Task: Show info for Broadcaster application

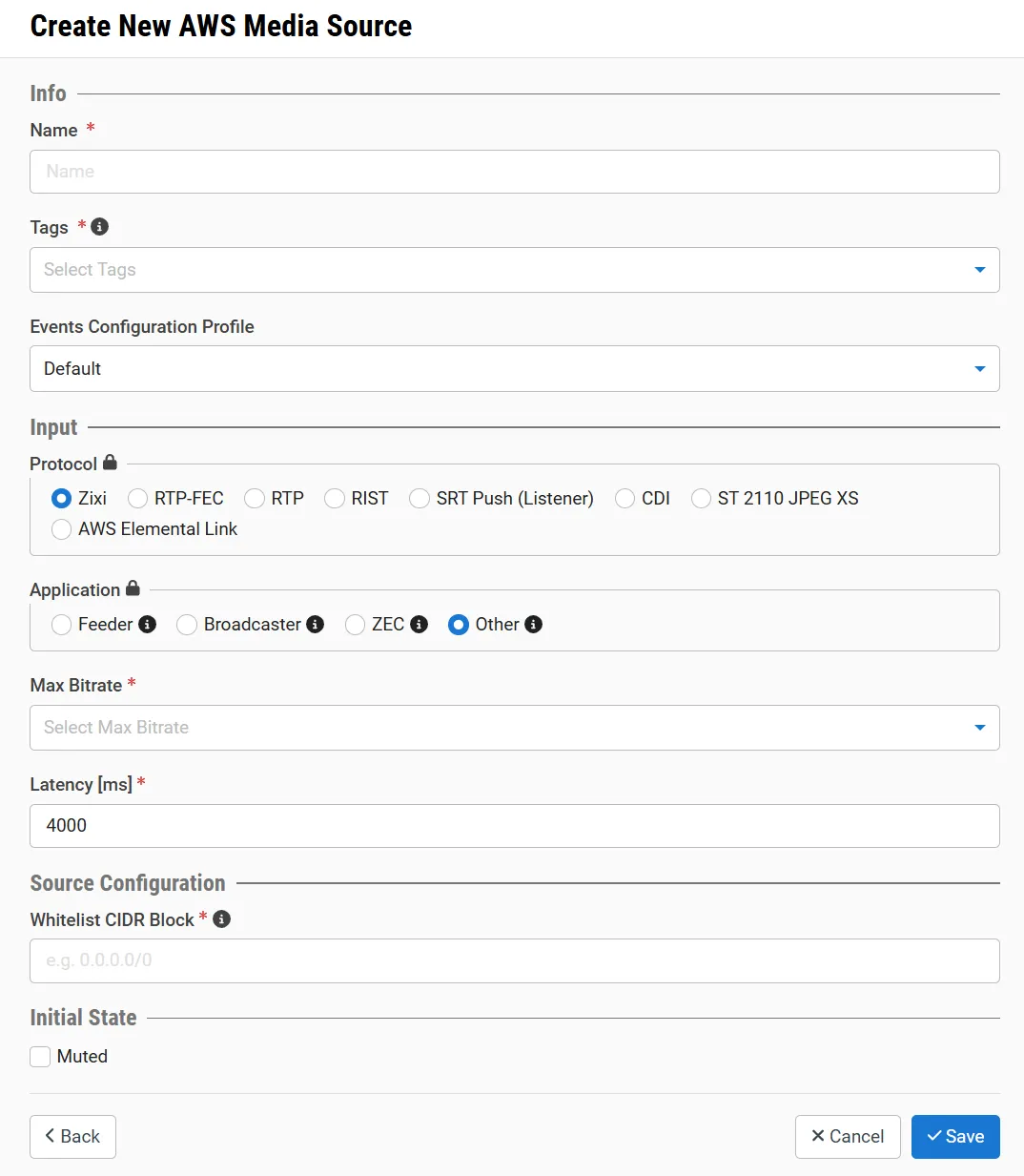Action: point(315,625)
